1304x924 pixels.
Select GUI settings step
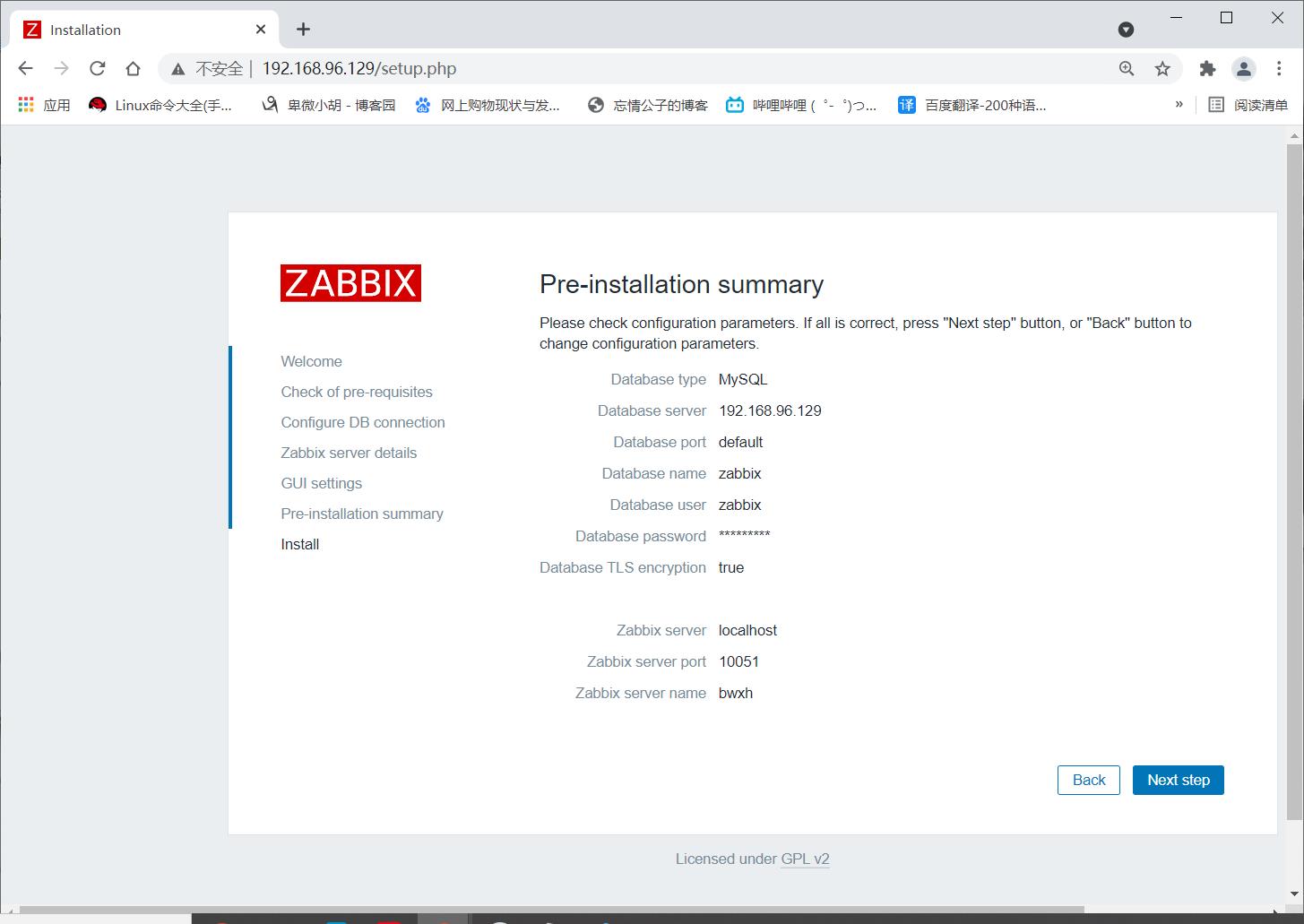click(x=322, y=483)
